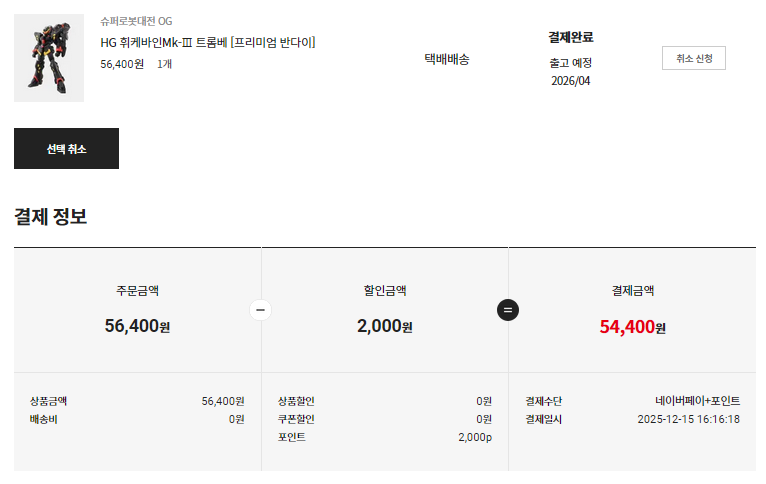Click the 배송비 shipping fee row
Image resolution: width=766 pixels, height=484 pixels.
[x=137, y=419]
